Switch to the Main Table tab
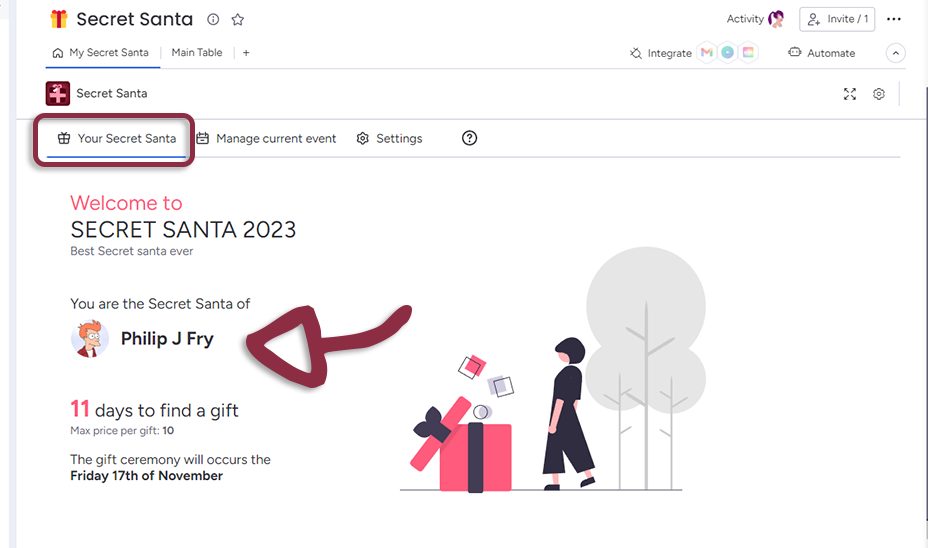The height and width of the screenshot is (548, 929). coord(196,53)
